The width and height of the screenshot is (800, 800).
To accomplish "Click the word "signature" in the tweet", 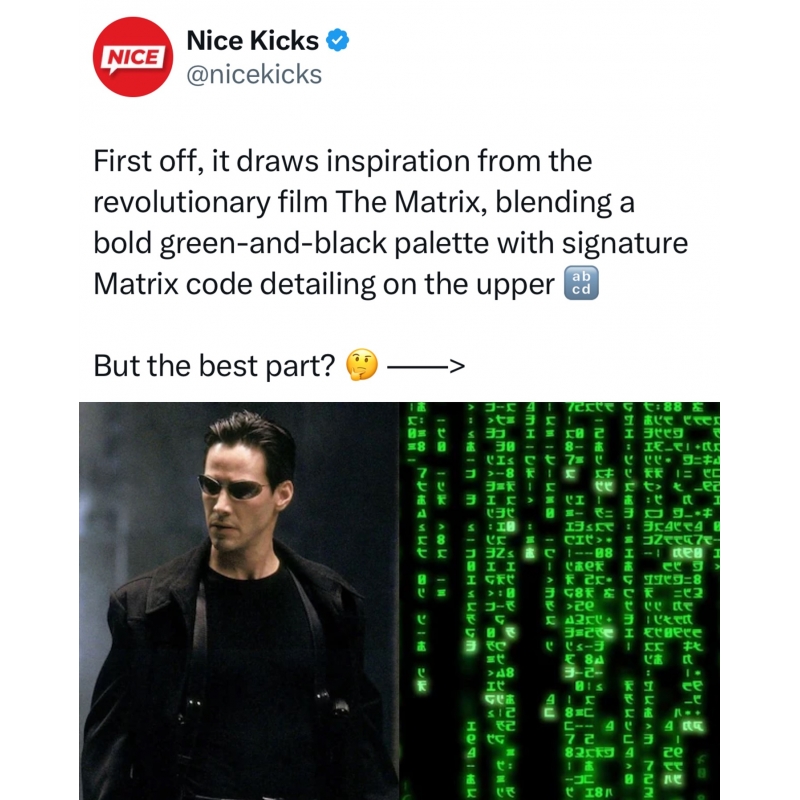I will pyautogui.click(x=625, y=243).
